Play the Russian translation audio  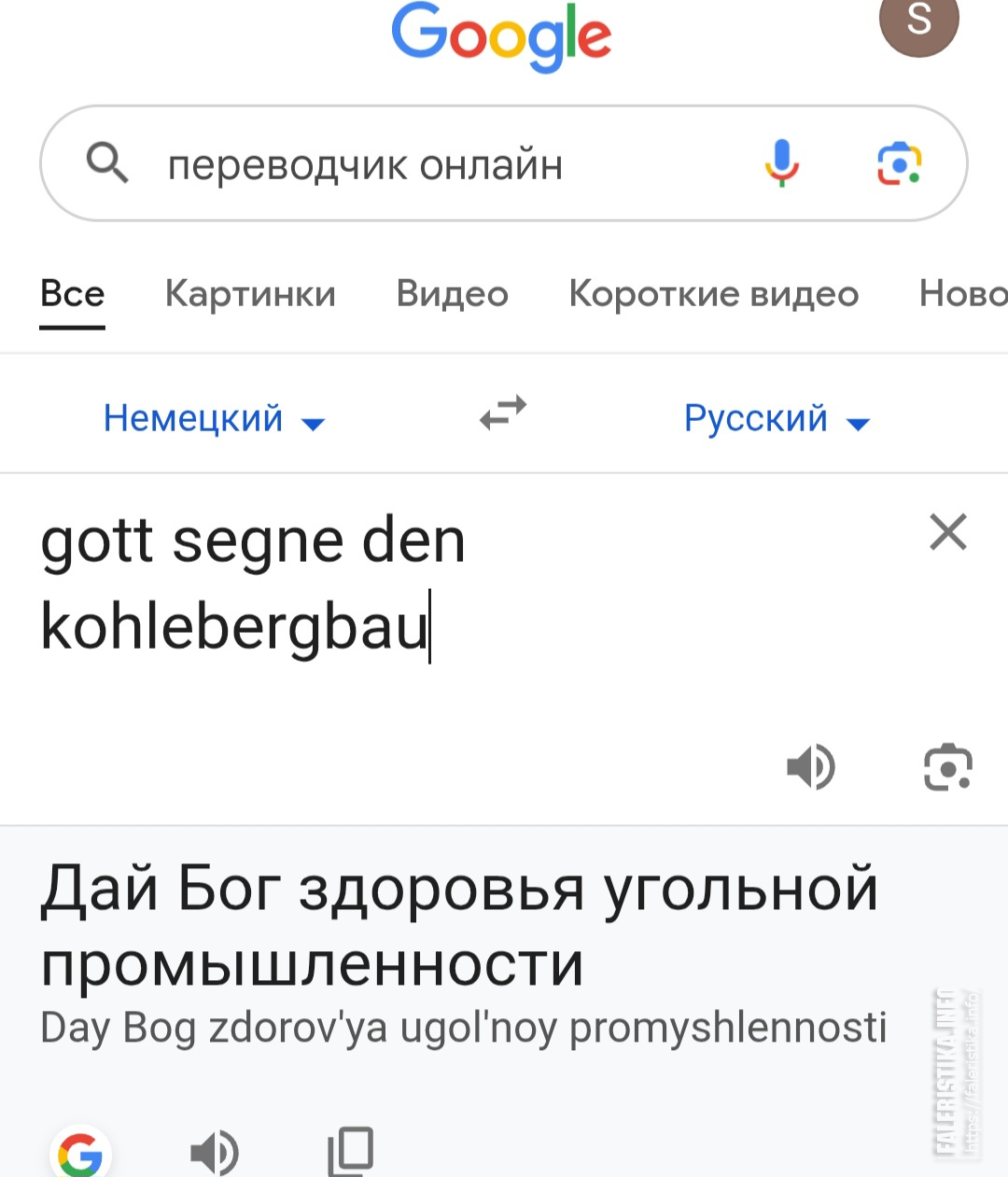click(x=214, y=1152)
